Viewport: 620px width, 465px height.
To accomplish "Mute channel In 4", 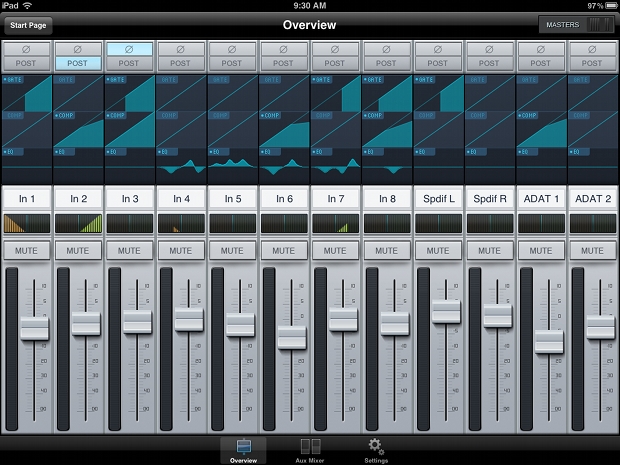I will (x=181, y=251).
